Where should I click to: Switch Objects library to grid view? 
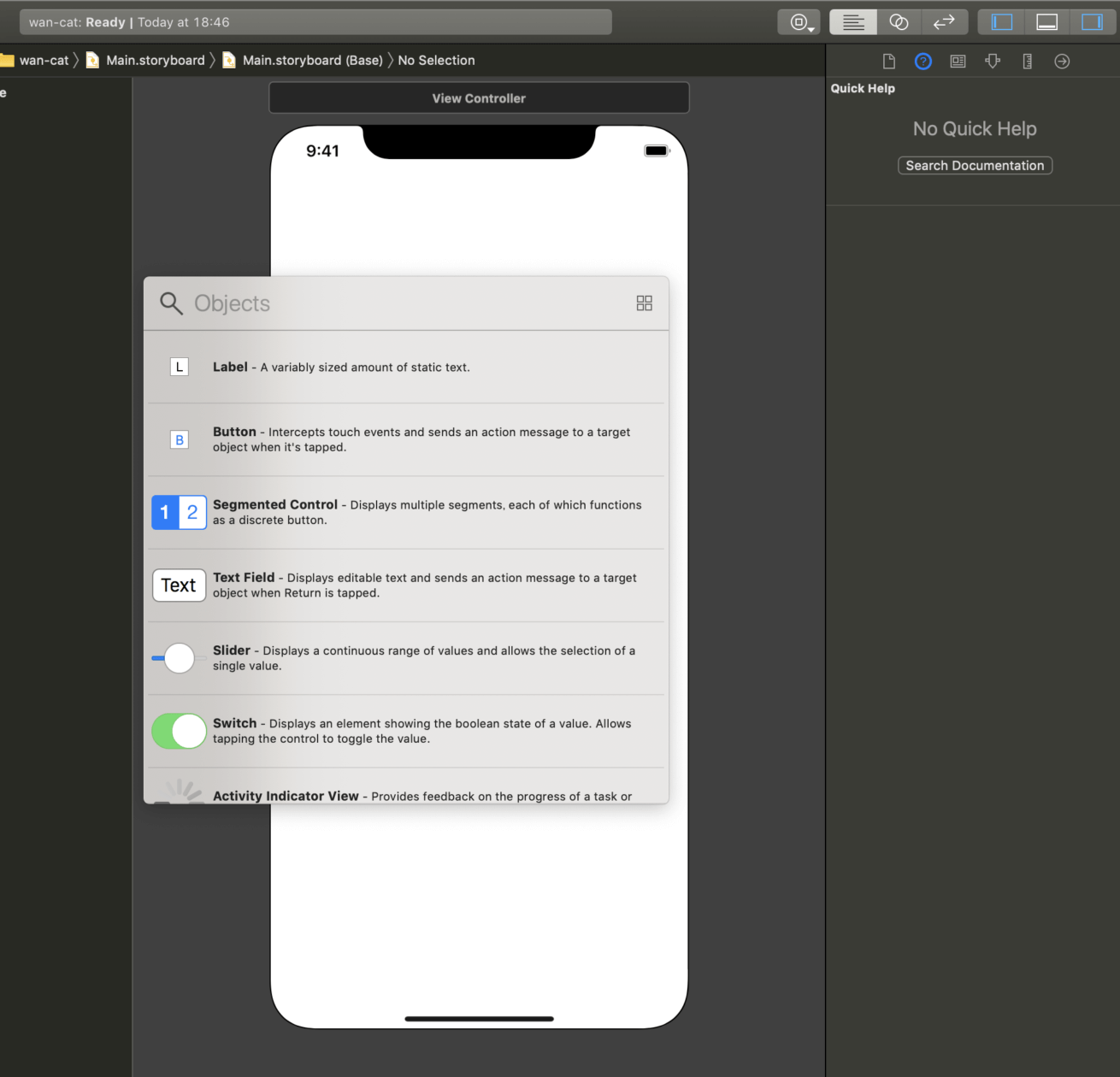(644, 303)
